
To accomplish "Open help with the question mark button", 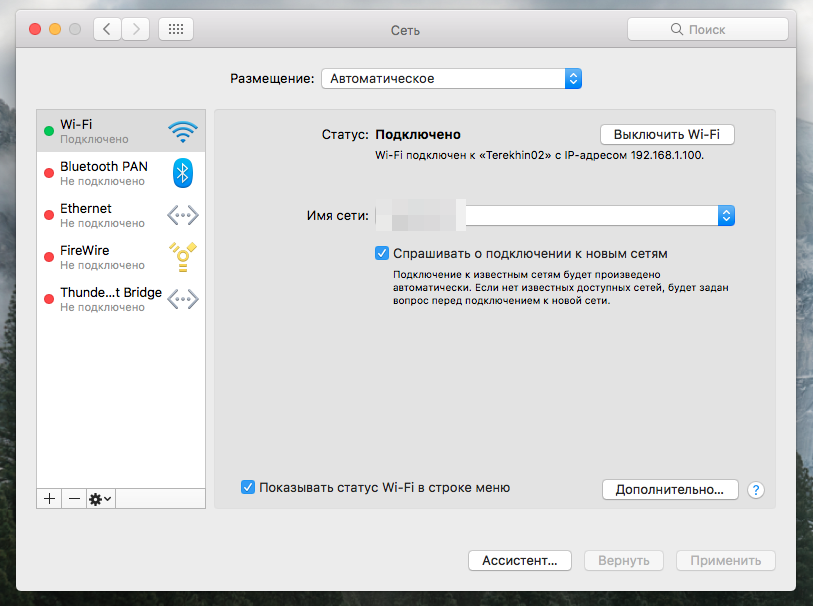I will pos(756,490).
